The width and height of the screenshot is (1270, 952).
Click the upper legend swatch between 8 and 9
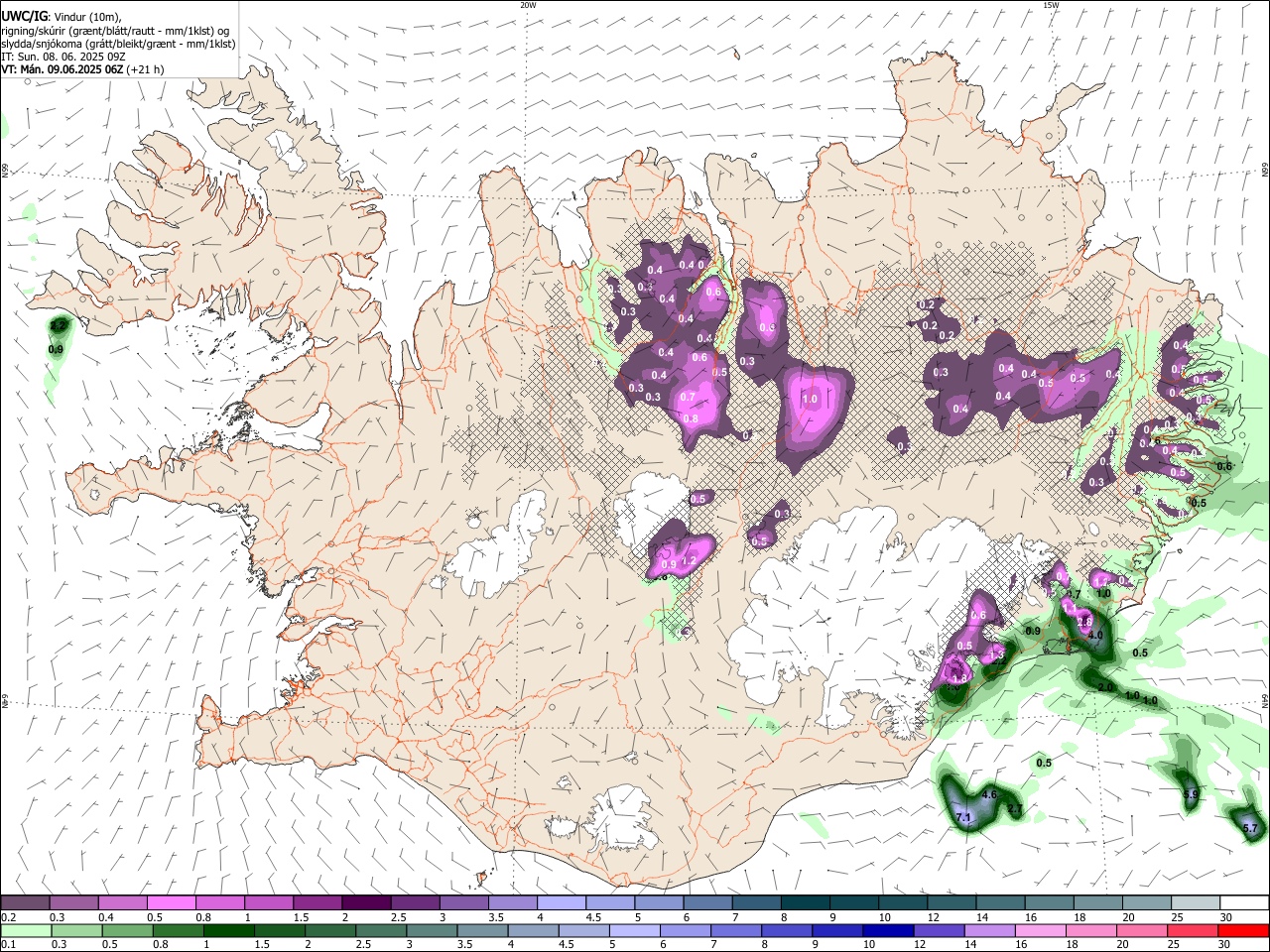(805, 902)
